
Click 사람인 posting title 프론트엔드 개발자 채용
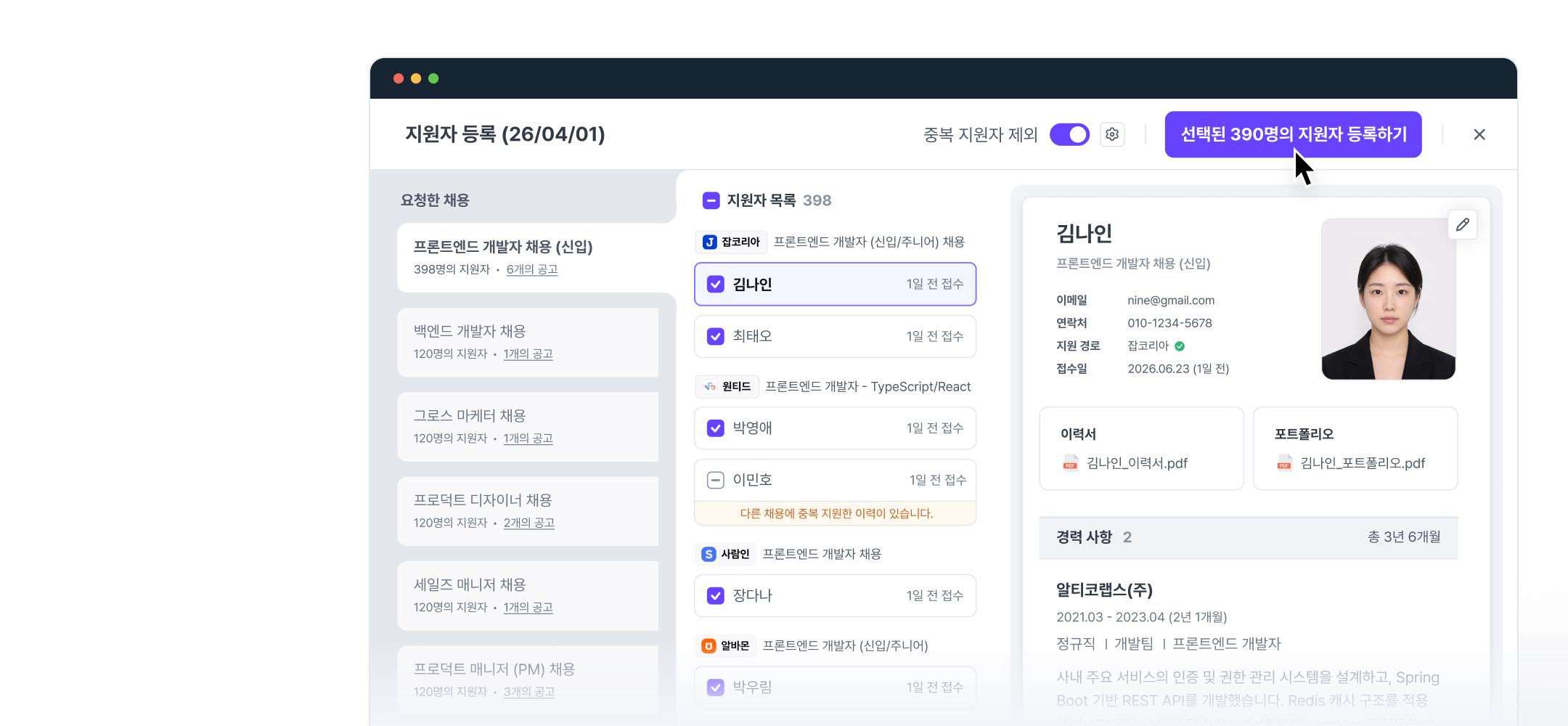(822, 554)
